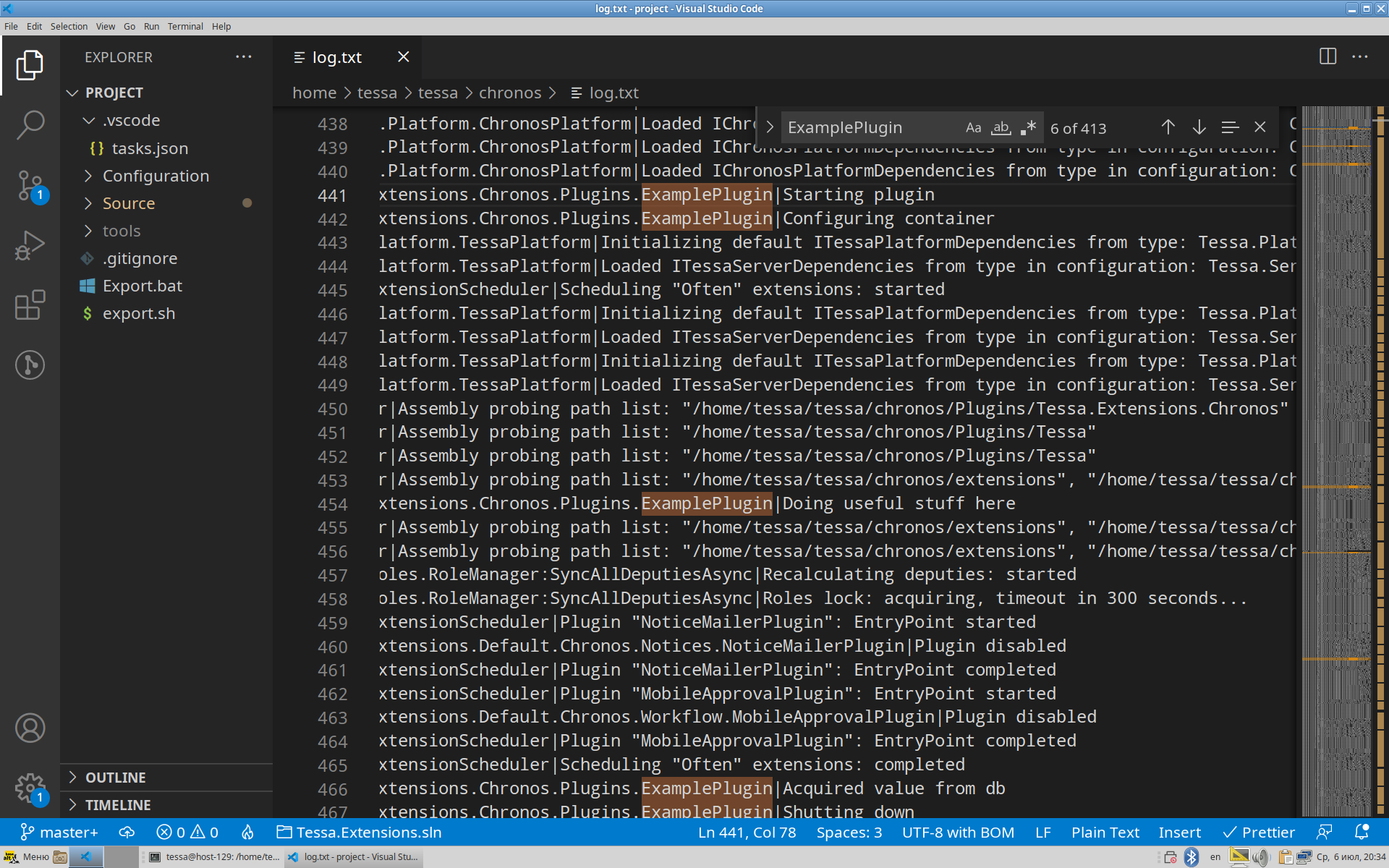Toggle Match Case in find widget

[973, 128]
